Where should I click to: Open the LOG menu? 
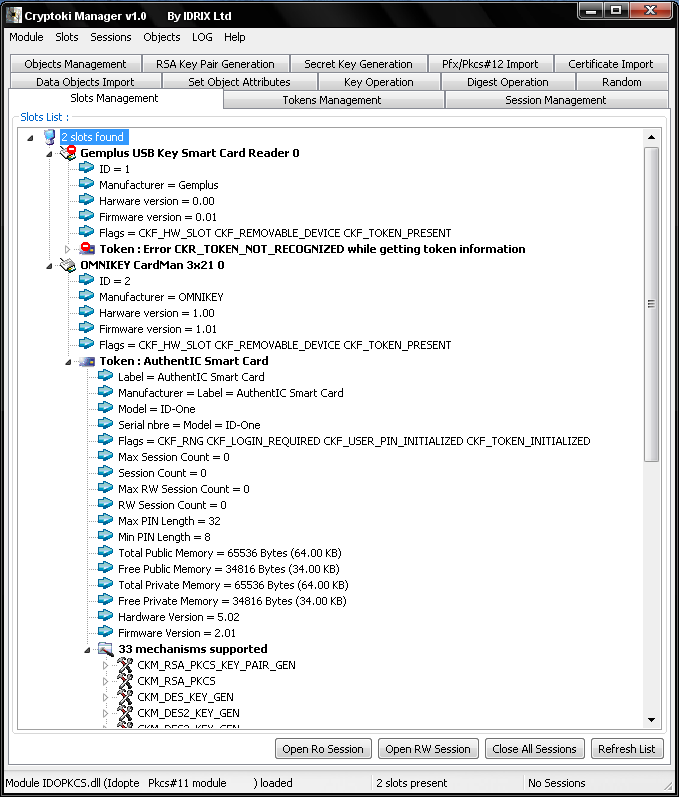pos(202,37)
